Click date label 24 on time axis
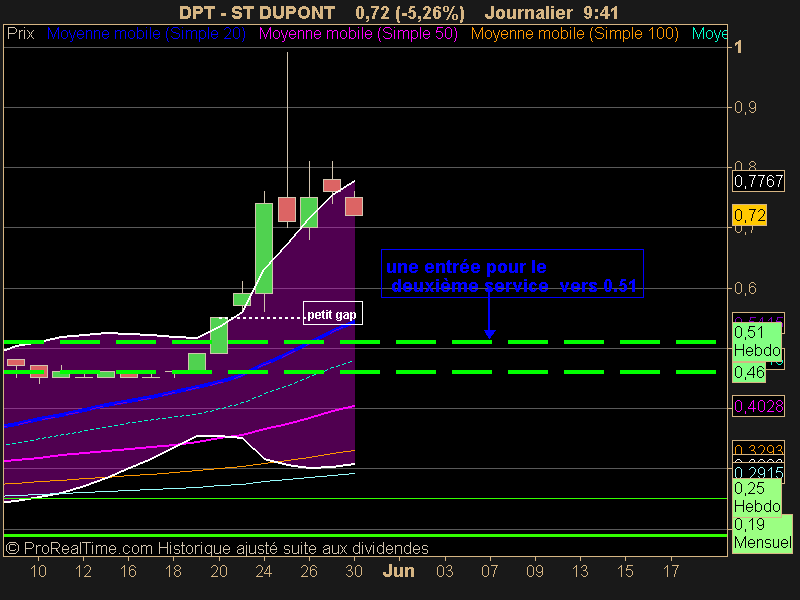800x600 pixels. coord(264,571)
